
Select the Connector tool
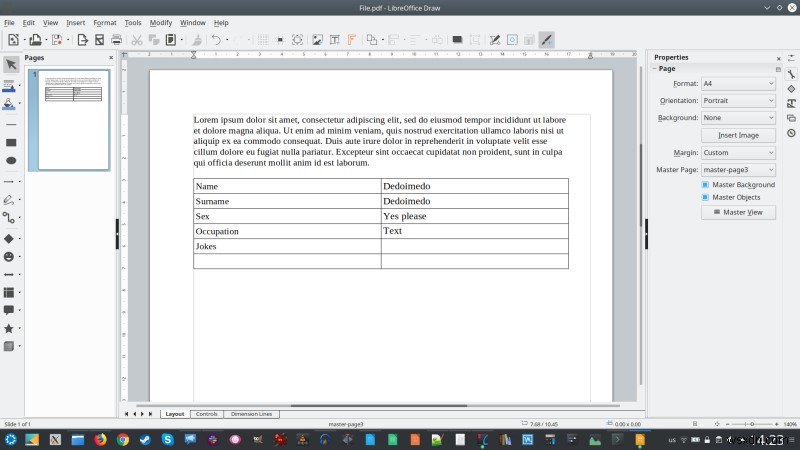pos(9,218)
